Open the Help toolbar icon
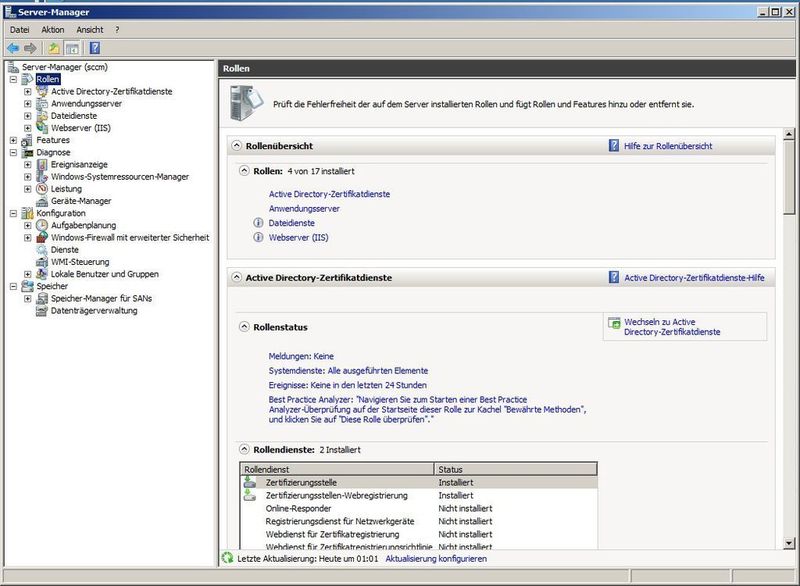 [95, 48]
